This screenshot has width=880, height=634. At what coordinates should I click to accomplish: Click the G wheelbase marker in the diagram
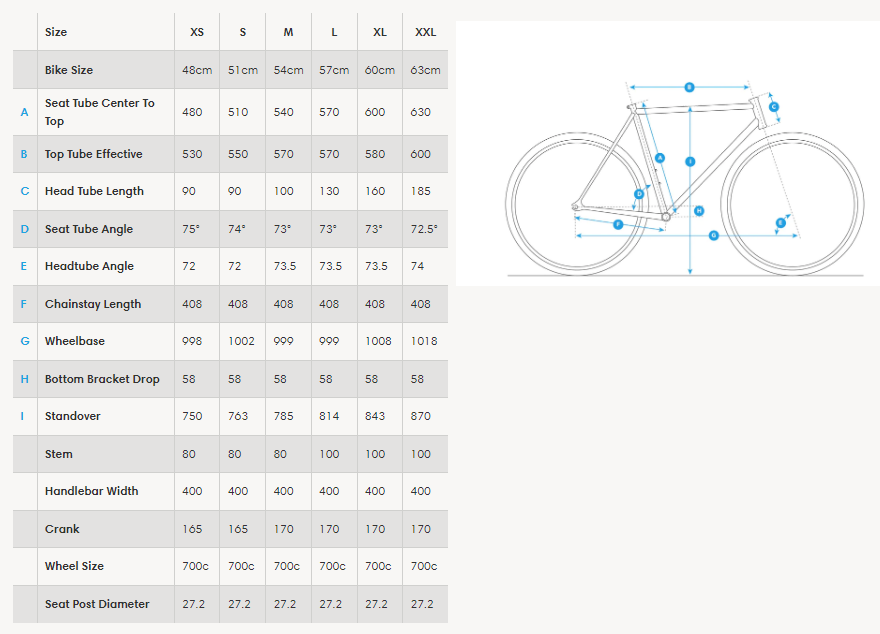pyautogui.click(x=714, y=235)
